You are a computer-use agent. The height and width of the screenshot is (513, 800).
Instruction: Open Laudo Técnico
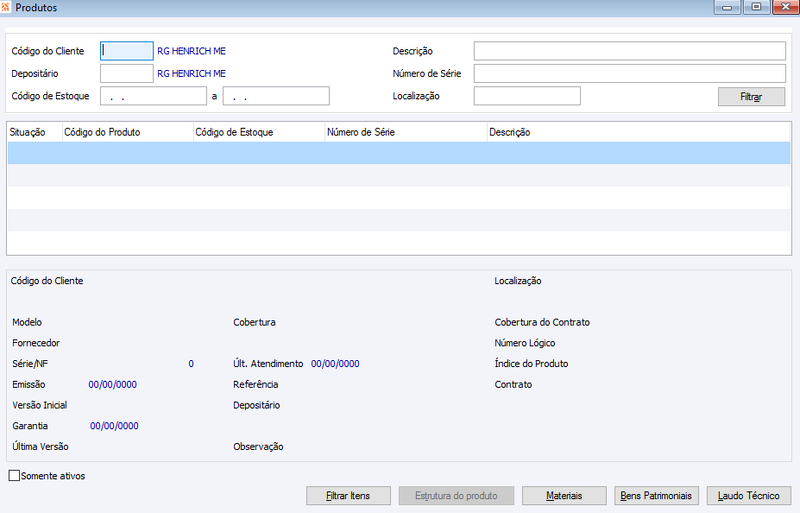749,496
